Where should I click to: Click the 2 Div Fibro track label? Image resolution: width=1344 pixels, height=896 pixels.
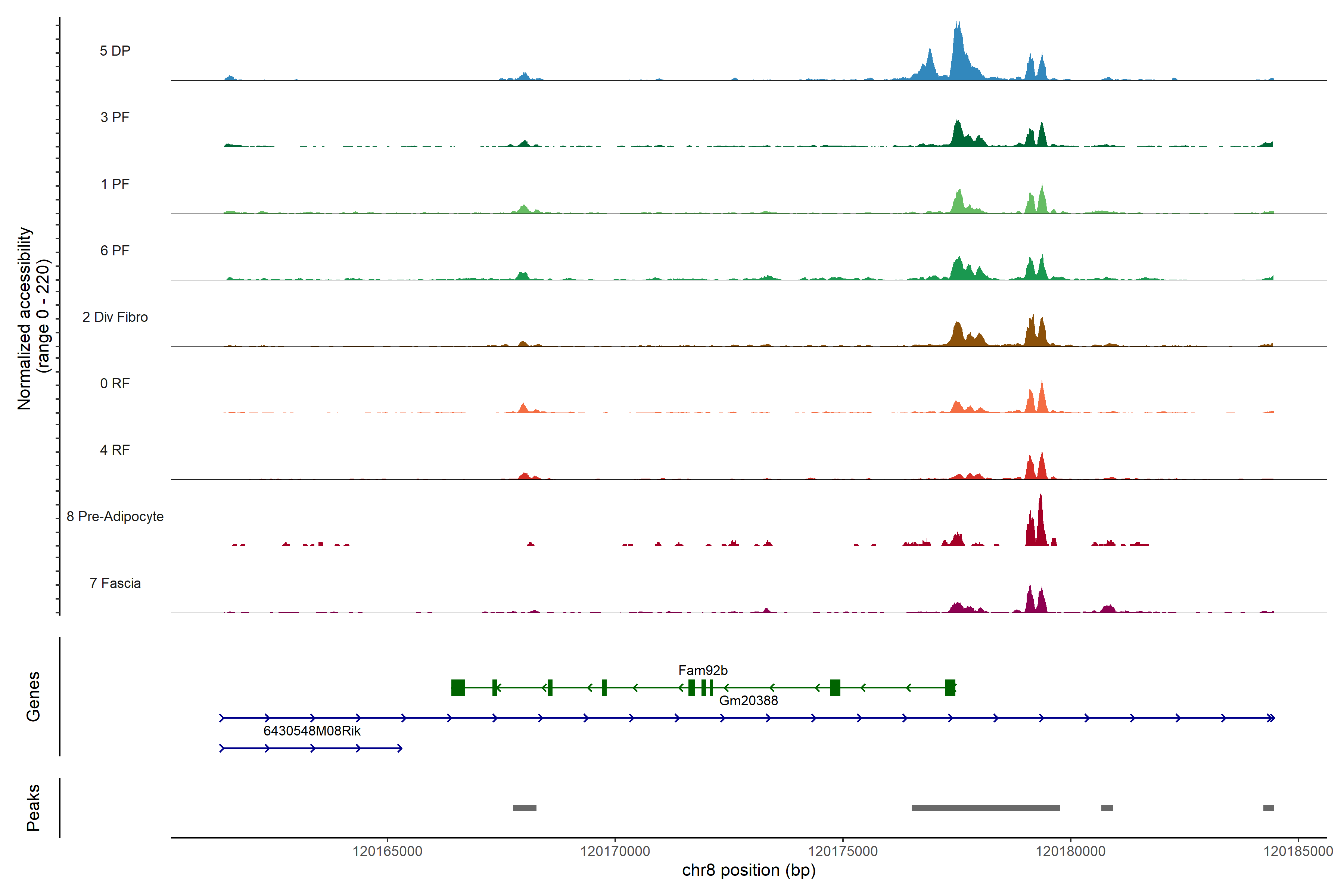tap(115, 317)
